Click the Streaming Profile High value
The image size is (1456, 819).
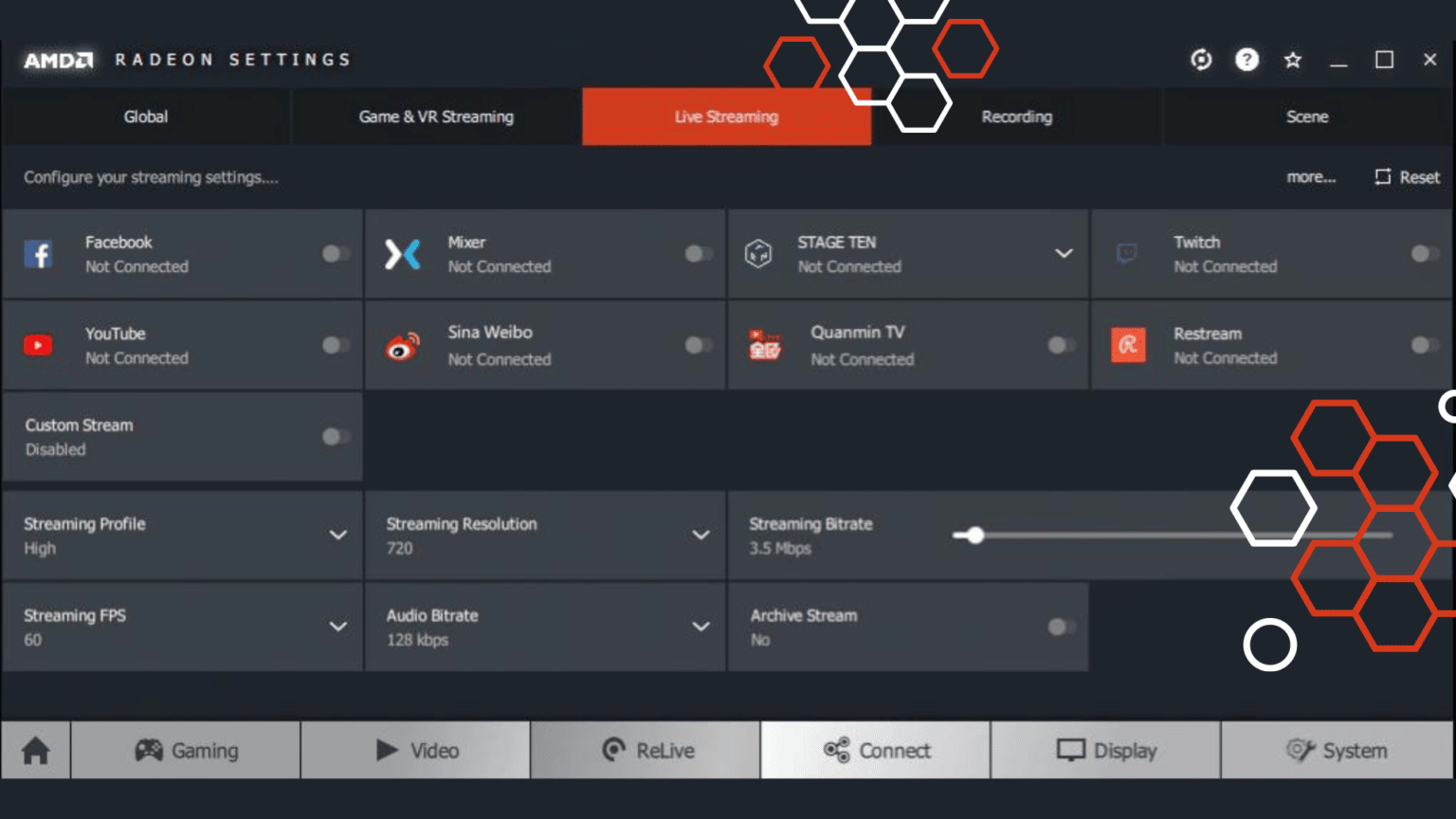(40, 549)
